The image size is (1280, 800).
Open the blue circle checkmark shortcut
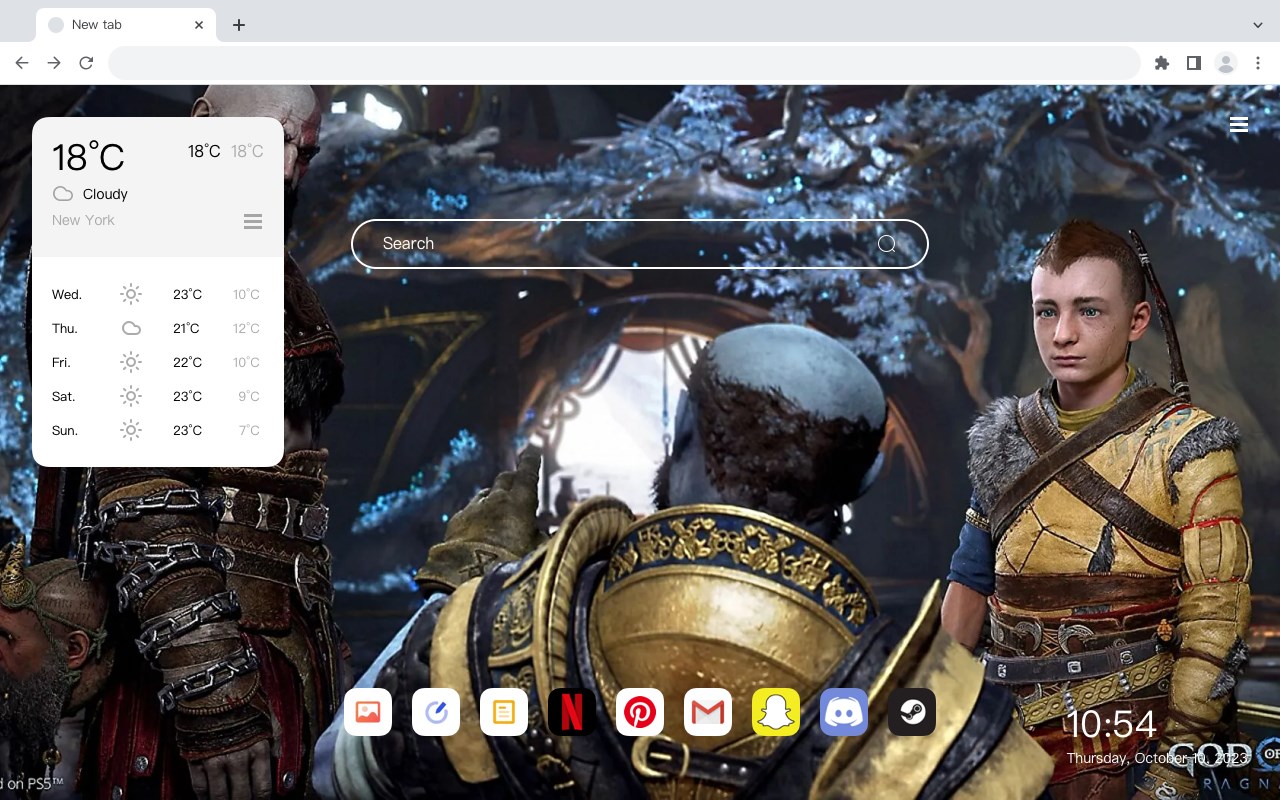[436, 712]
